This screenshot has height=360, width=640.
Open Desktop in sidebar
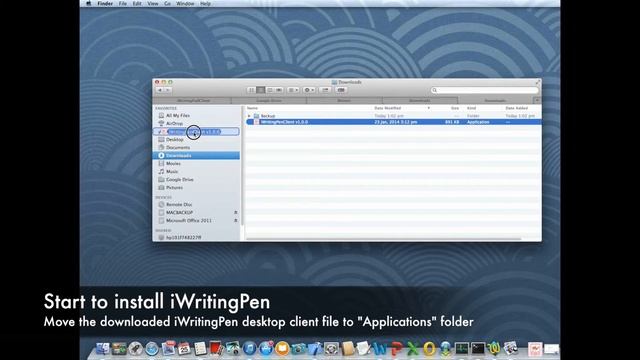pyautogui.click(x=174, y=140)
